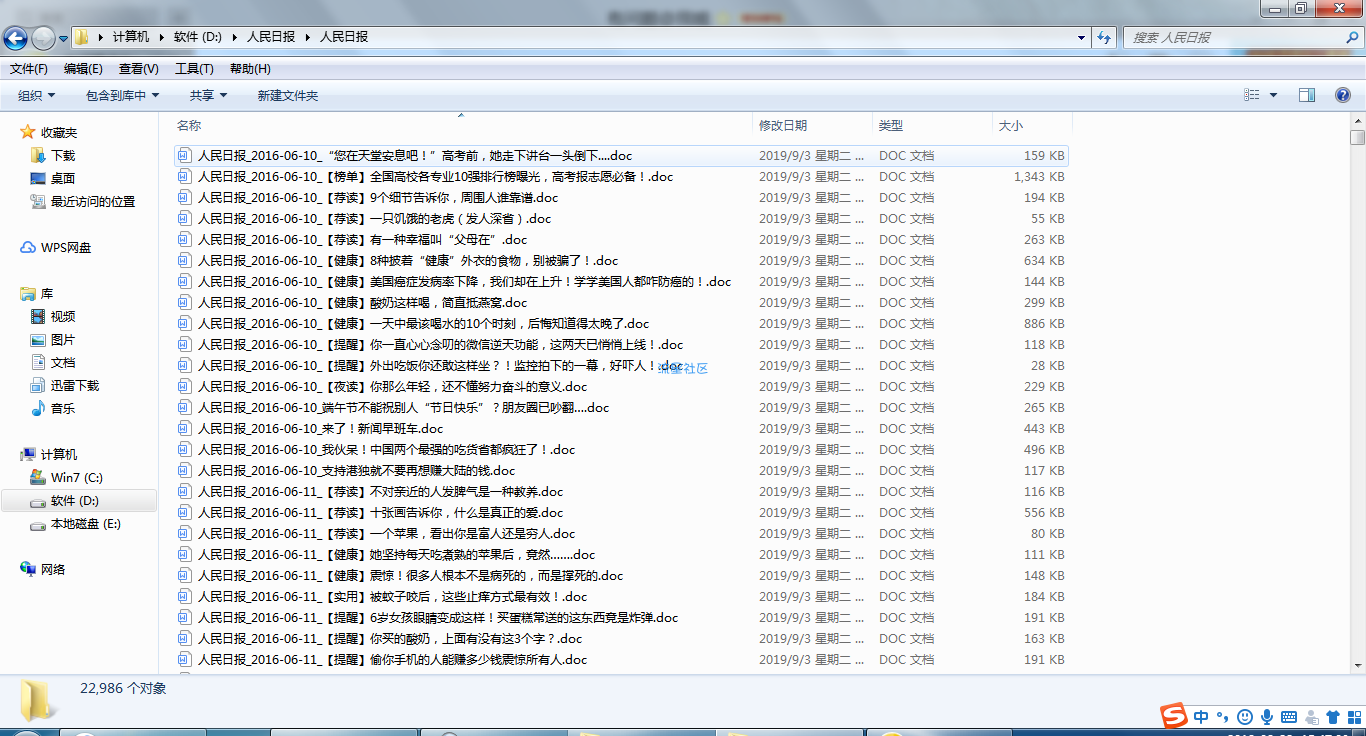
Task: Select file 来了！新闻早班车.doc
Action: click(320, 428)
